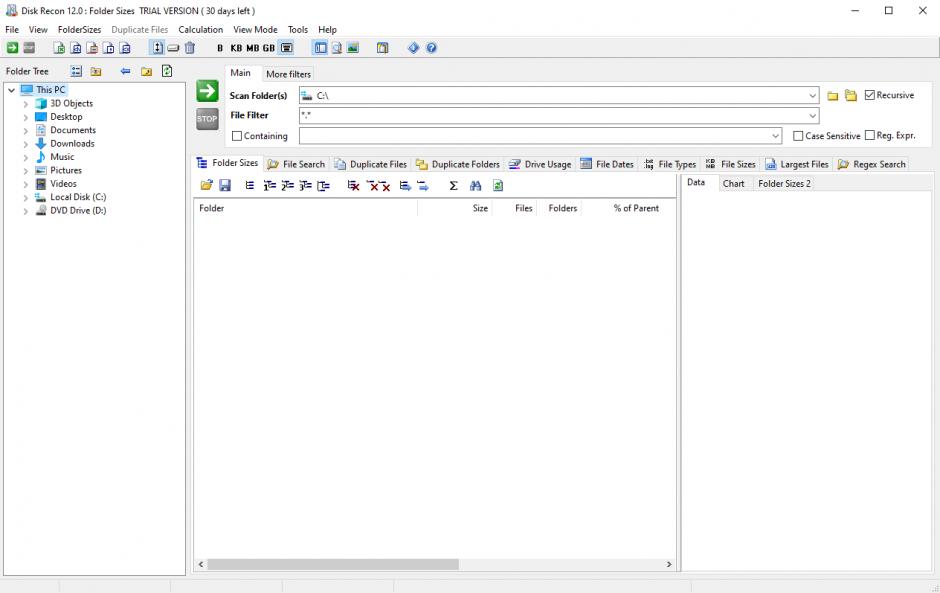Open the Folder Sizes 2 tab

click(784, 183)
